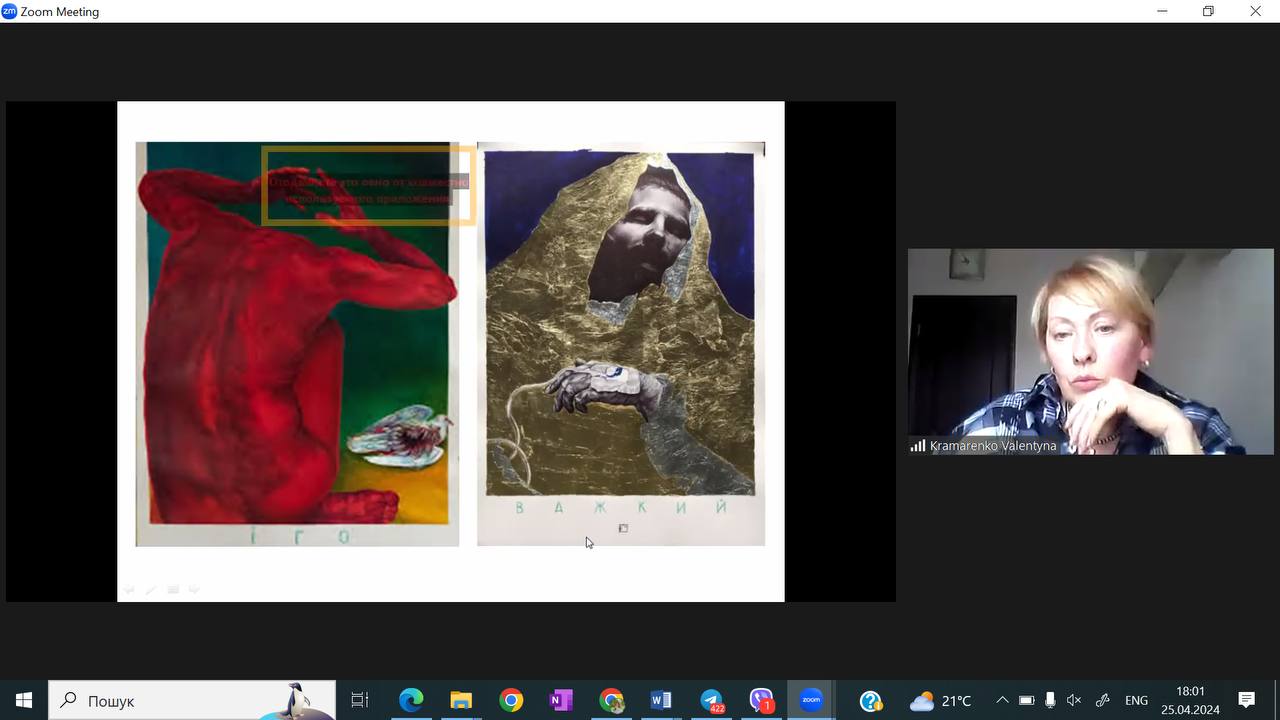Launch OneNote from the taskbar

(x=561, y=700)
